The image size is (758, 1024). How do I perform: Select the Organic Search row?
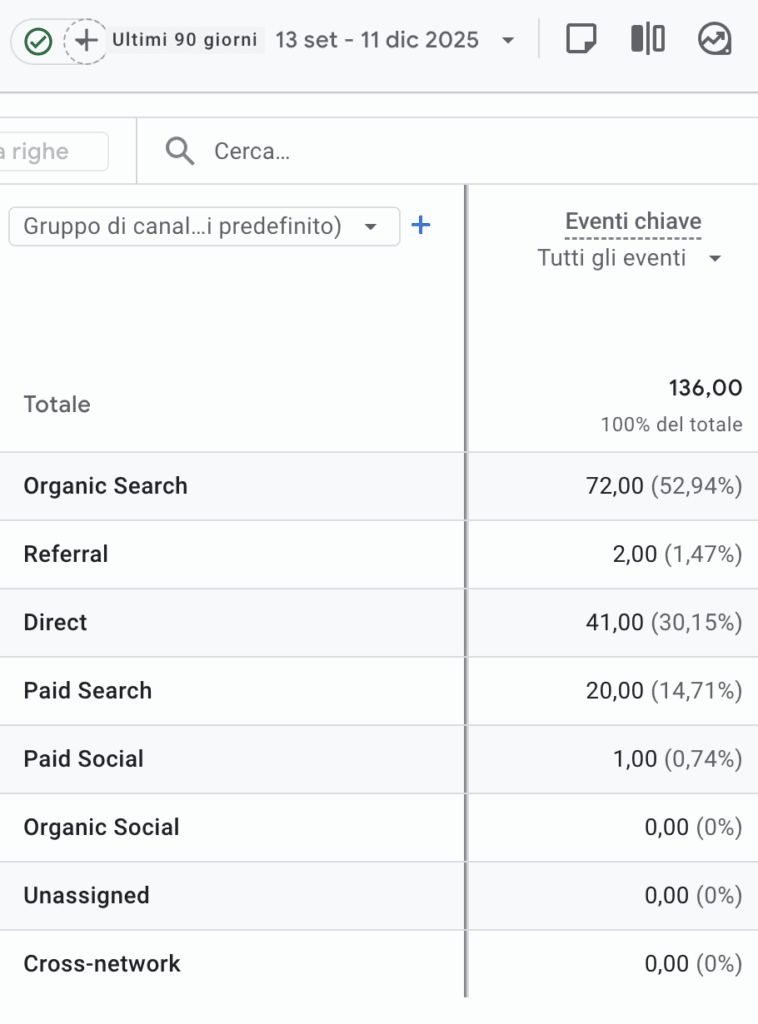(105, 486)
